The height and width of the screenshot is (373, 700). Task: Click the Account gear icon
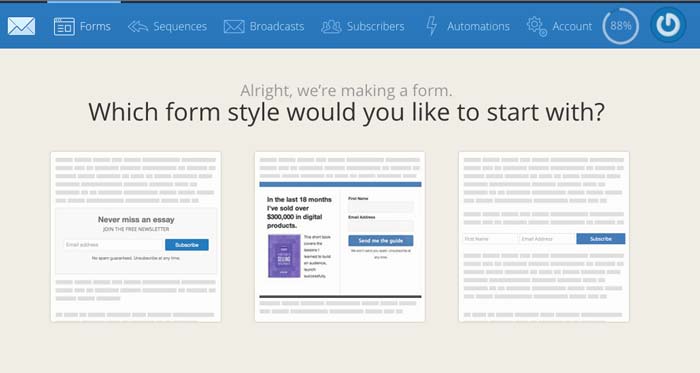point(536,26)
